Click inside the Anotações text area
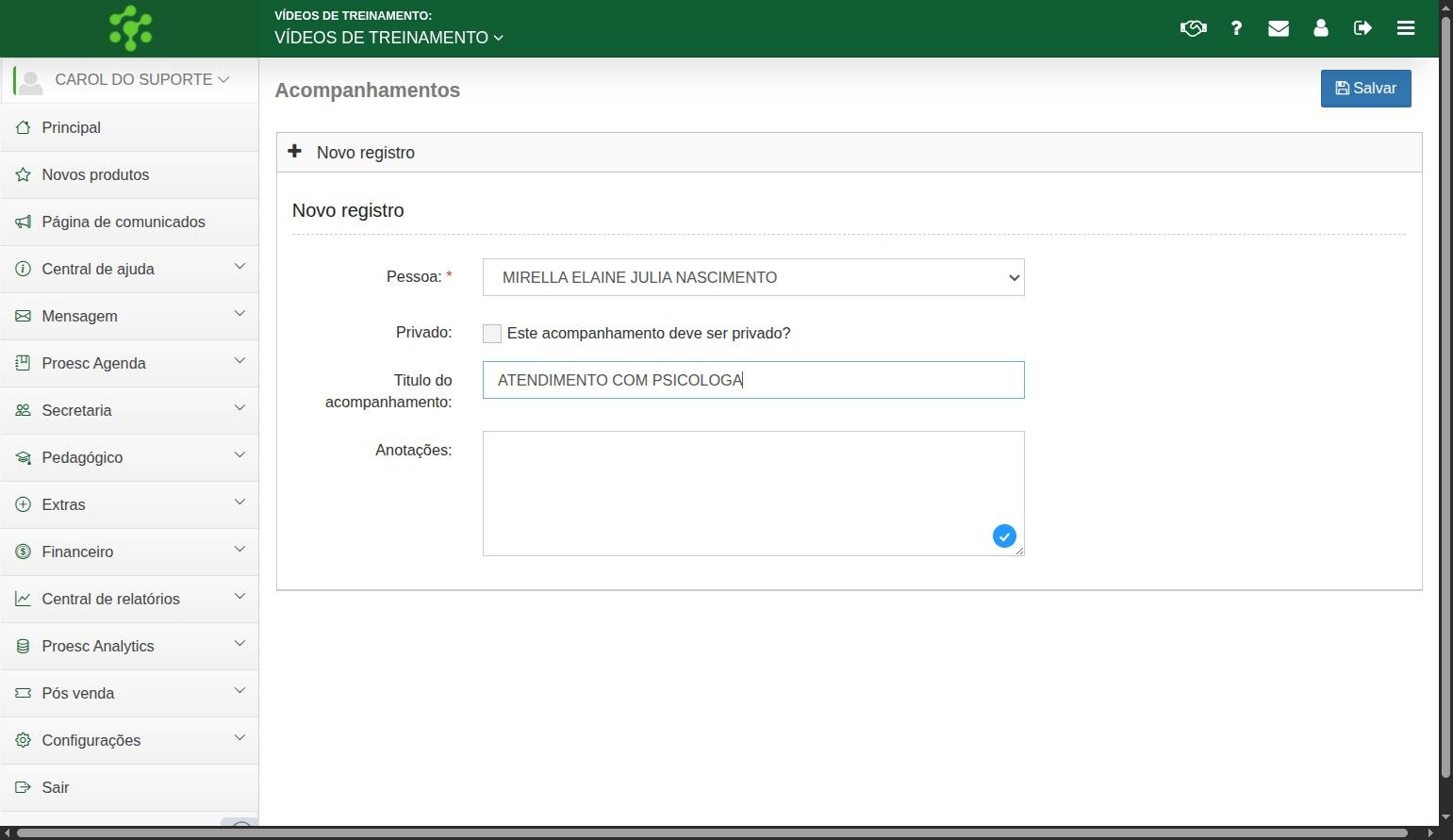Image resolution: width=1453 pixels, height=840 pixels. [753, 493]
